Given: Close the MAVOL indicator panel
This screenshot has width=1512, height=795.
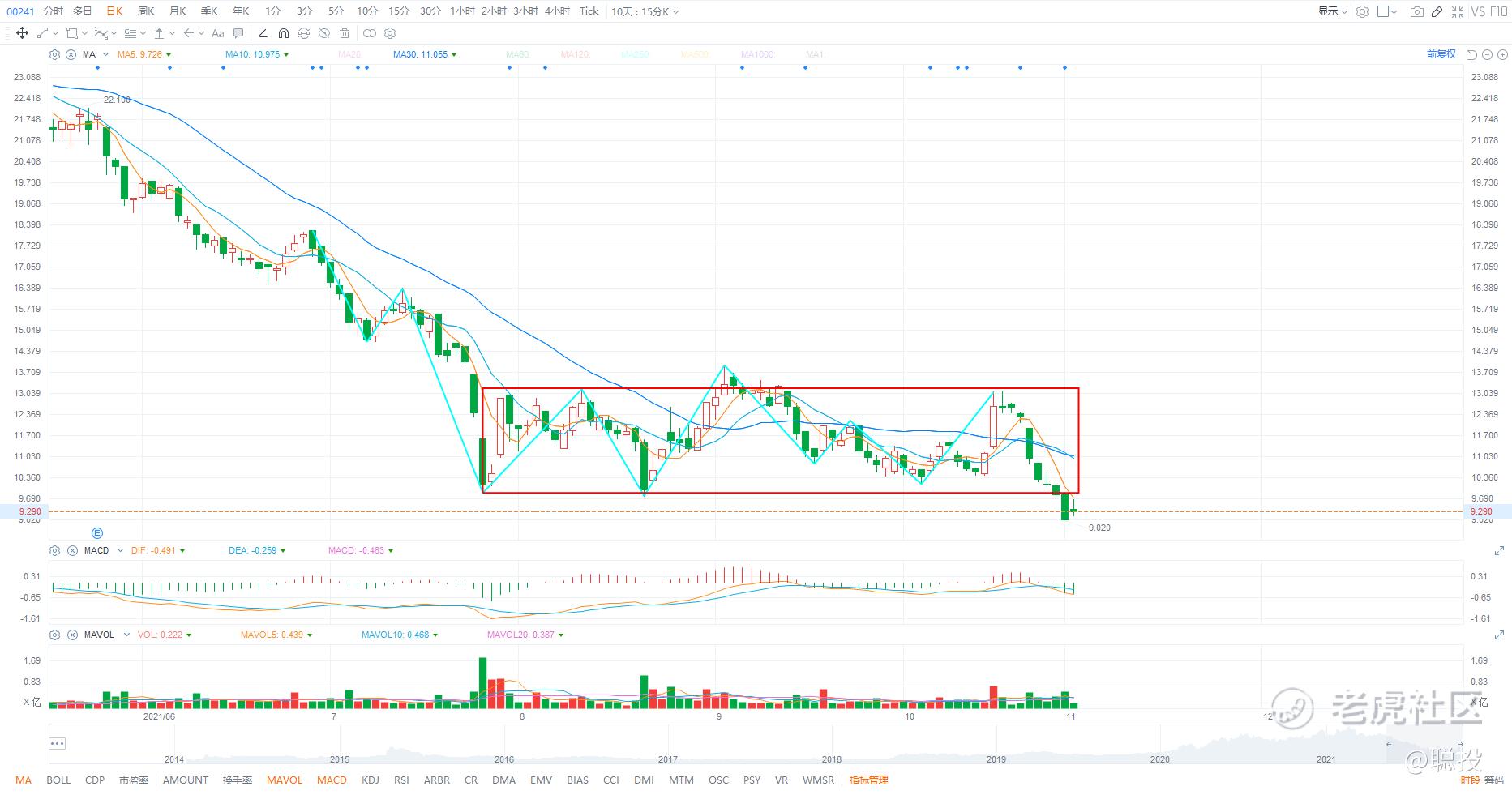Looking at the screenshot, I should pyautogui.click(x=71, y=635).
